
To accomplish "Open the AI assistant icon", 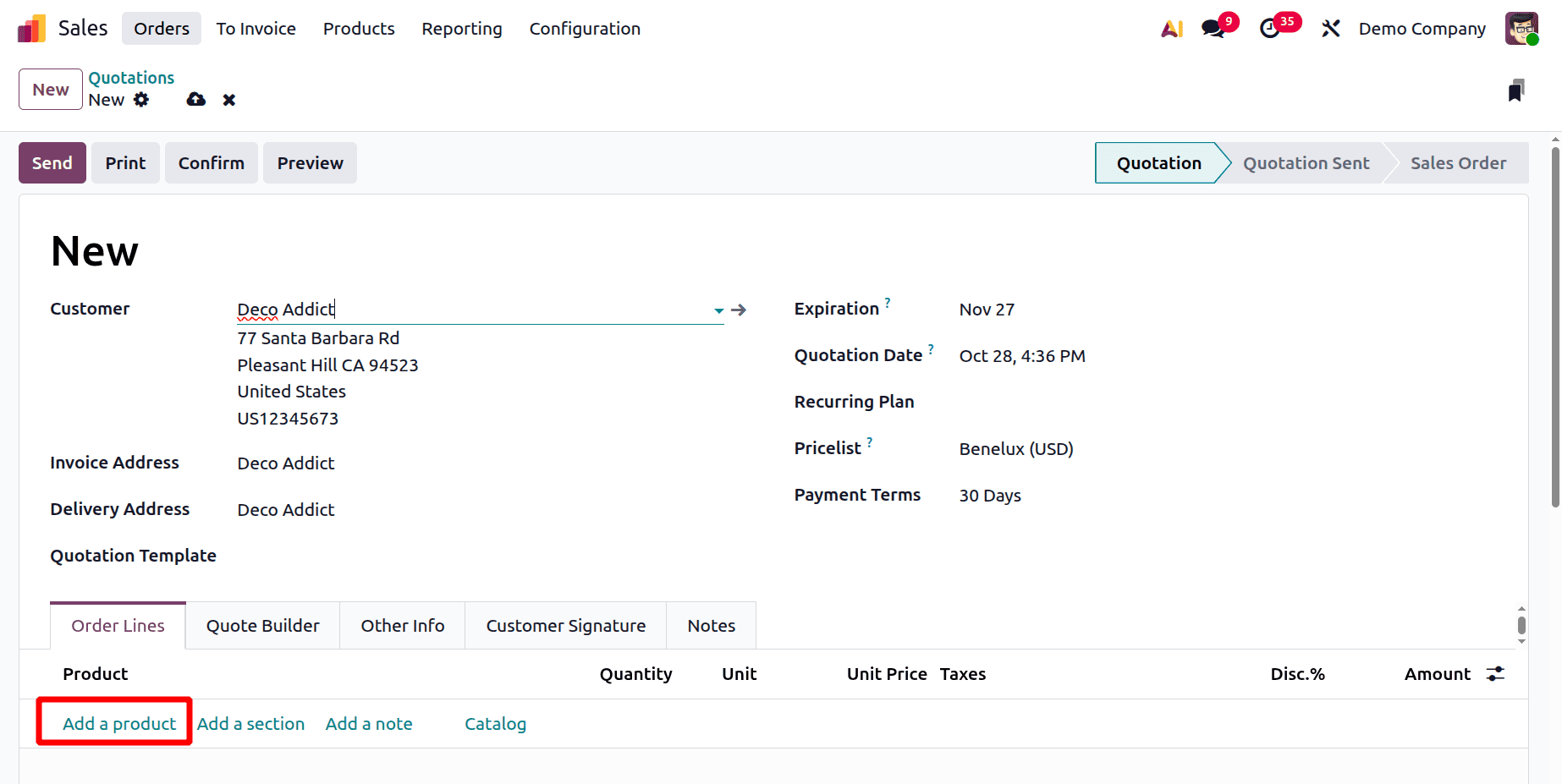I will [x=1171, y=28].
